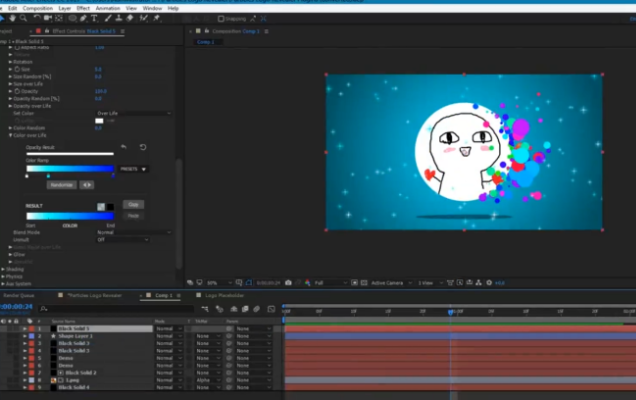Click the flip arrows button beside Randomize
The width and height of the screenshot is (636, 400).
[x=86, y=185]
